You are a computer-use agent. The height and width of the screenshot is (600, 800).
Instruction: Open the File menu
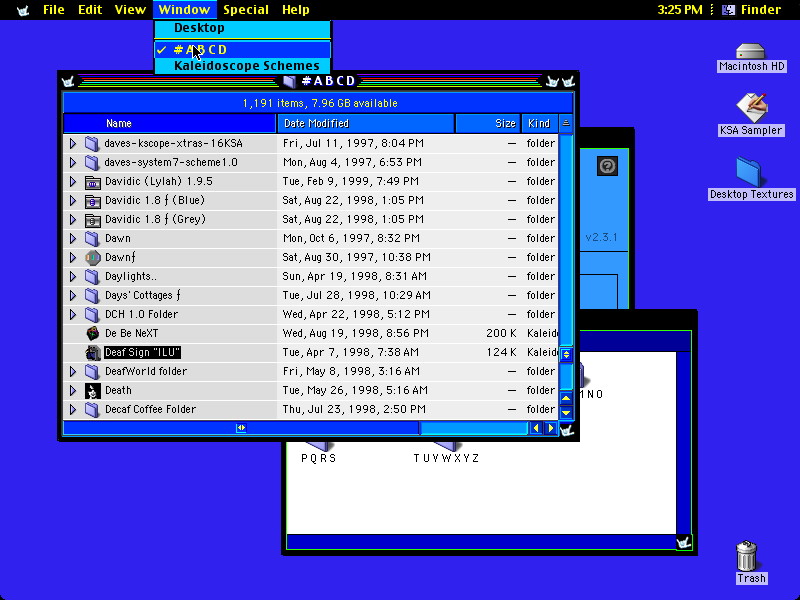tap(54, 10)
